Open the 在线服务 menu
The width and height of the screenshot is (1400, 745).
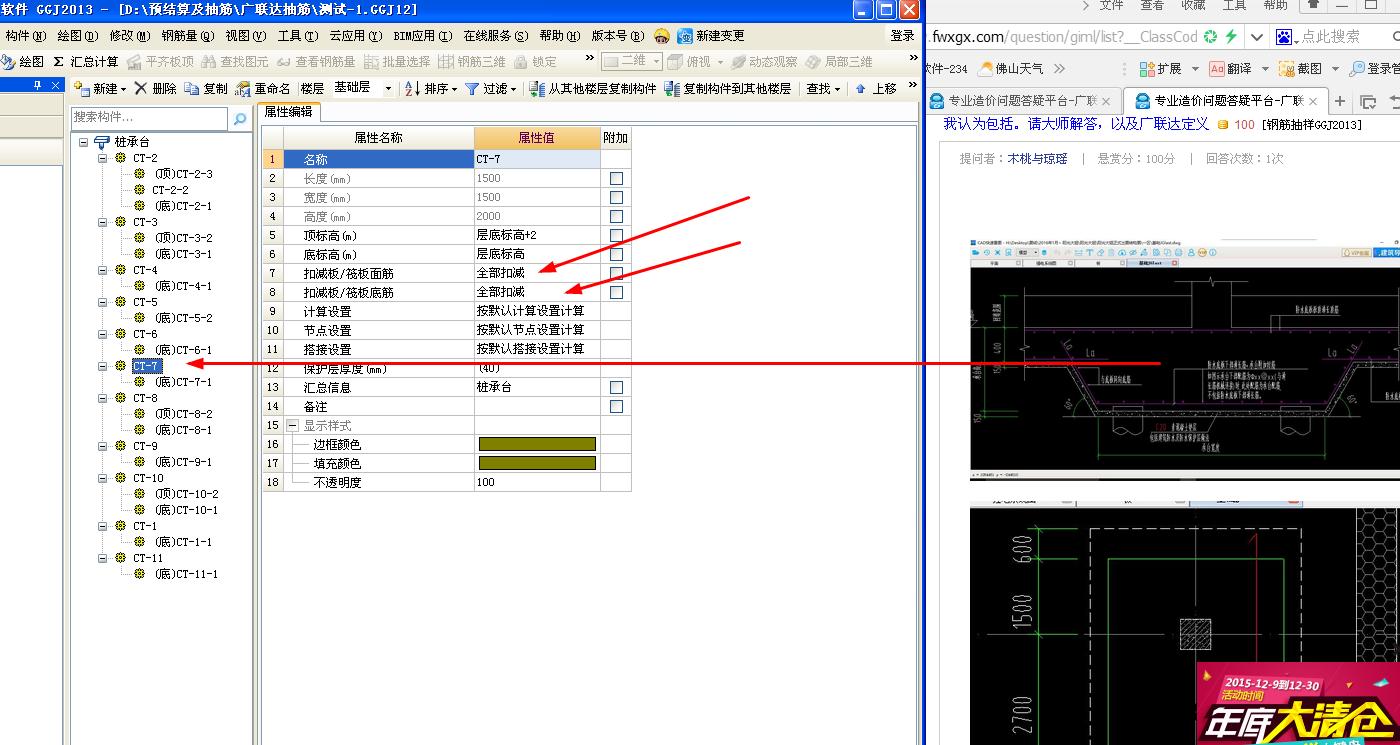pyautogui.click(x=494, y=35)
